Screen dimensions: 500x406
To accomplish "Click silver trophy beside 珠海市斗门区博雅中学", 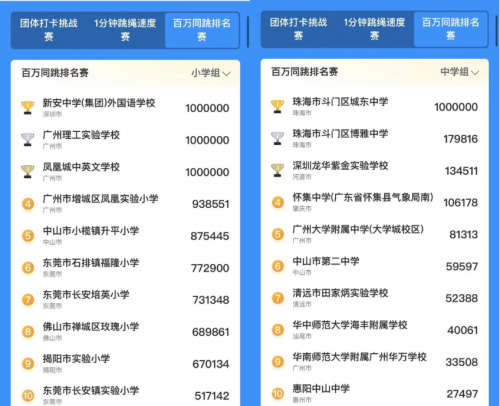I will click(x=277, y=138).
